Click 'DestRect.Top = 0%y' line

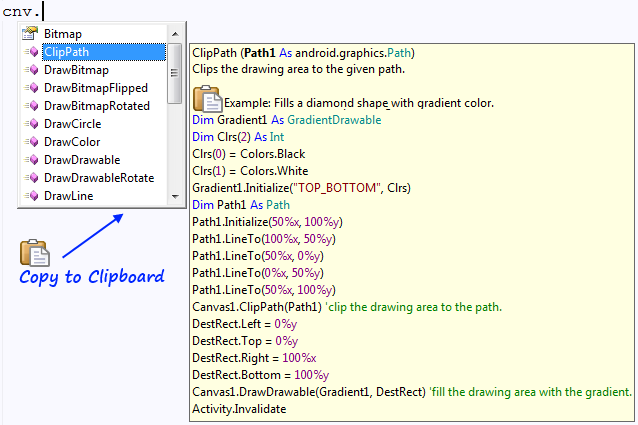[245, 341]
